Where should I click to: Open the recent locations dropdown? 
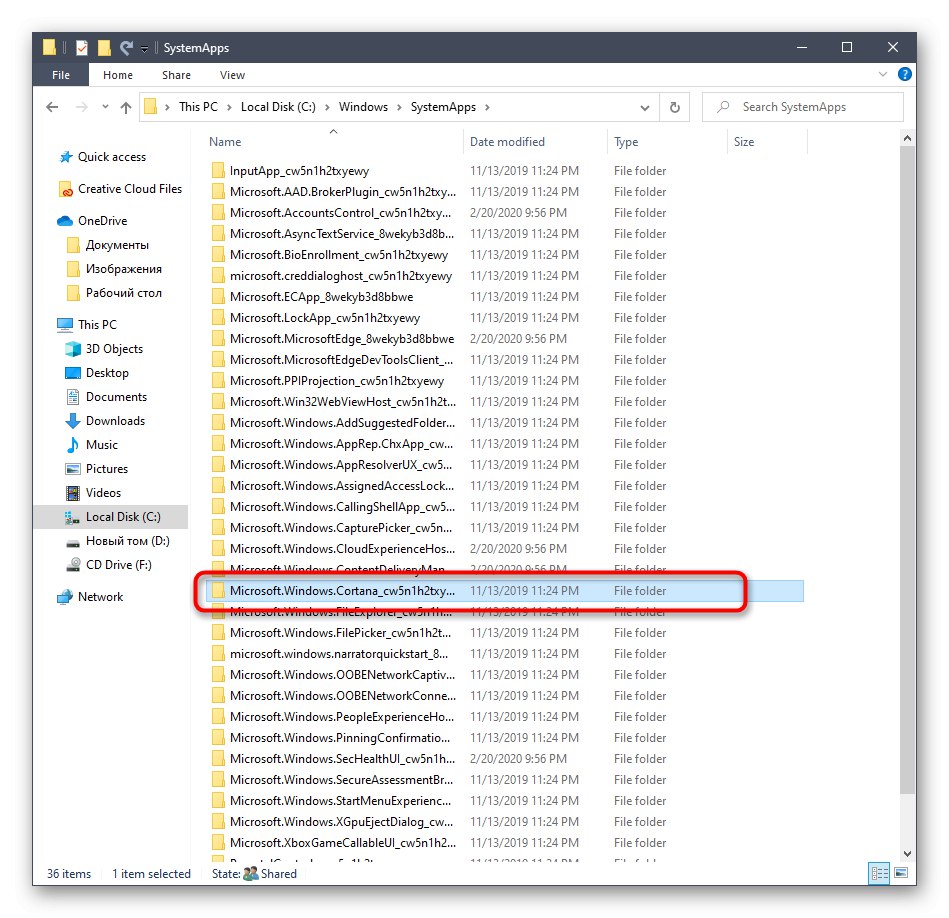pos(105,107)
